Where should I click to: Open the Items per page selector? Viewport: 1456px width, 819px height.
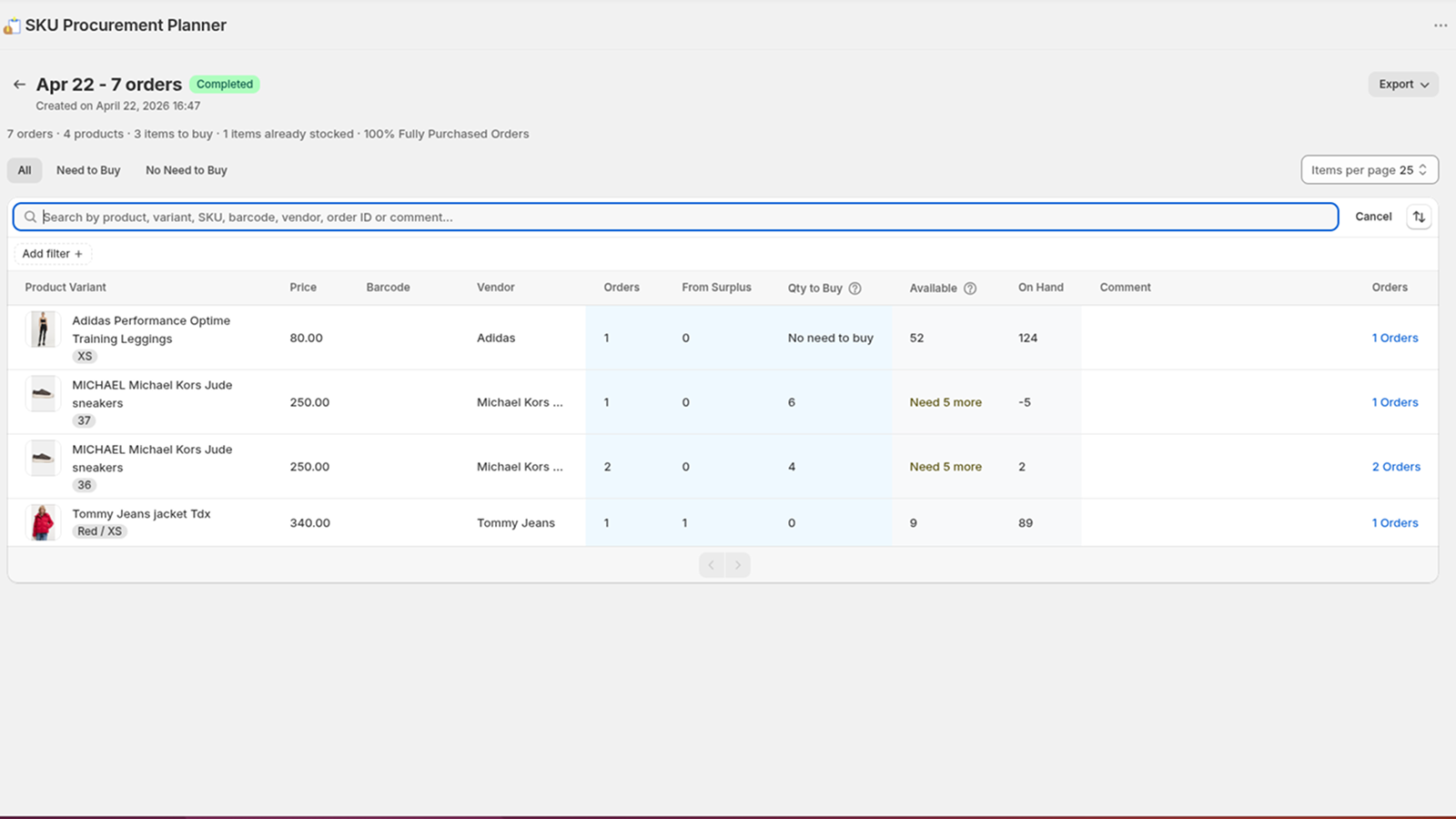(x=1369, y=170)
